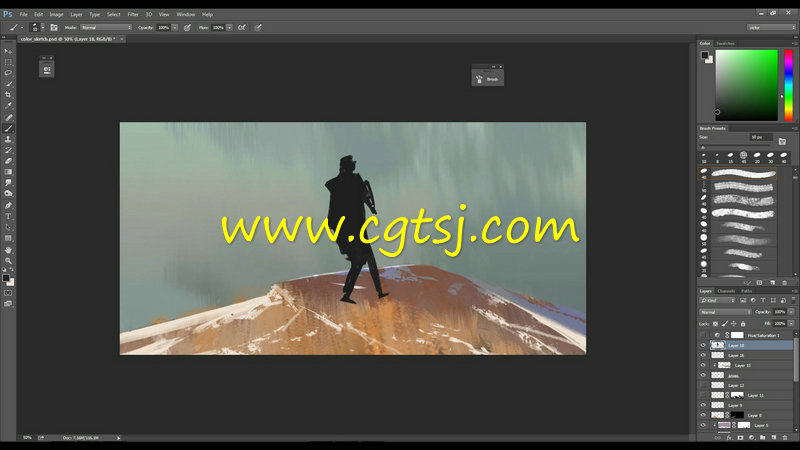Open the Brush panel toggle in options bar
Screen dimensions: 800x450
(54, 28)
